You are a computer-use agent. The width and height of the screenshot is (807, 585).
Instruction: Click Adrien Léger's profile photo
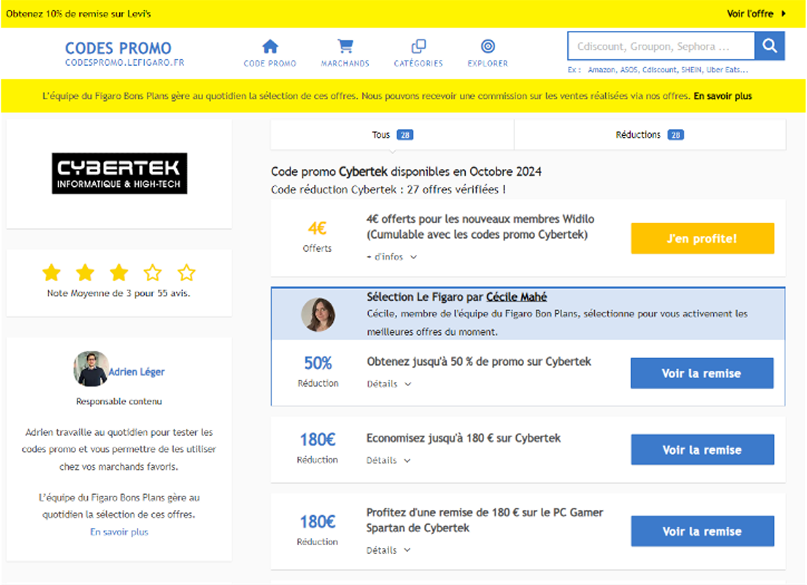click(91, 368)
